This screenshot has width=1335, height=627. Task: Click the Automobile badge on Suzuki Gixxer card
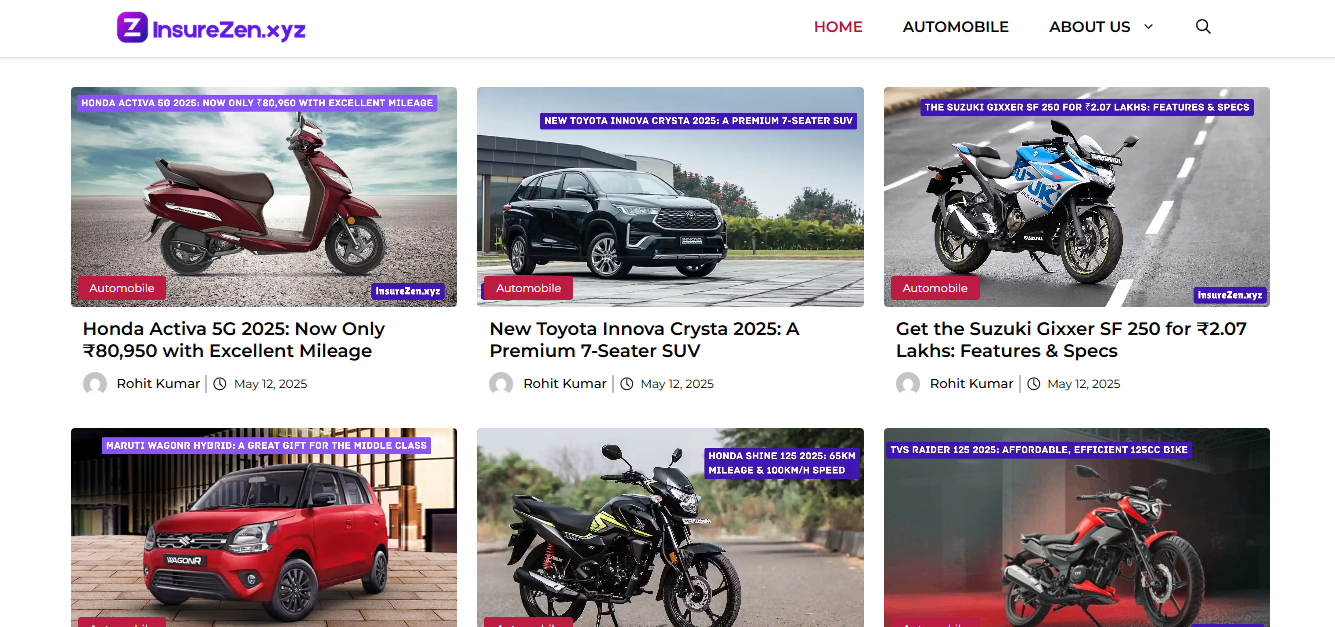pyautogui.click(x=935, y=288)
